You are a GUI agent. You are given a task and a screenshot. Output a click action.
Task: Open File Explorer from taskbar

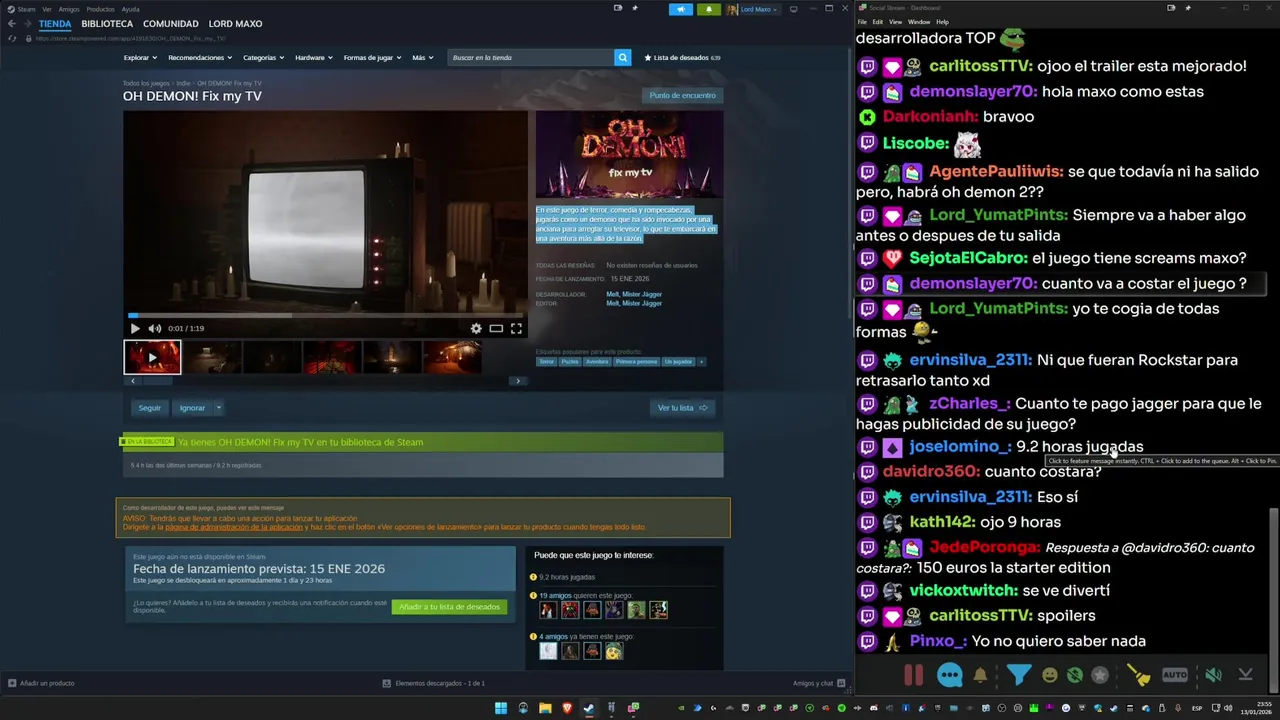point(545,708)
